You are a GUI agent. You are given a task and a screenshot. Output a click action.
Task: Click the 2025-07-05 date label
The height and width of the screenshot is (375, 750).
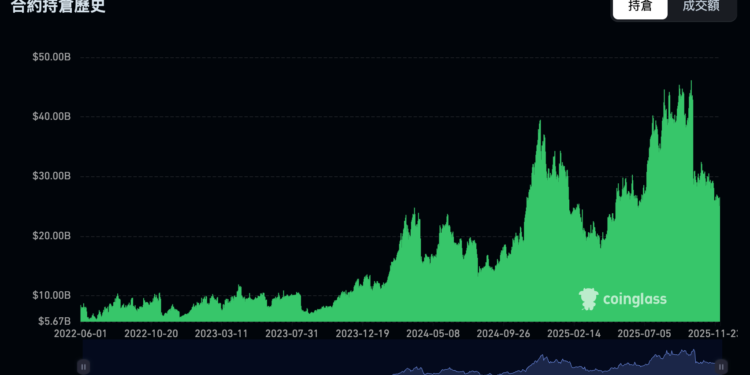(645, 333)
